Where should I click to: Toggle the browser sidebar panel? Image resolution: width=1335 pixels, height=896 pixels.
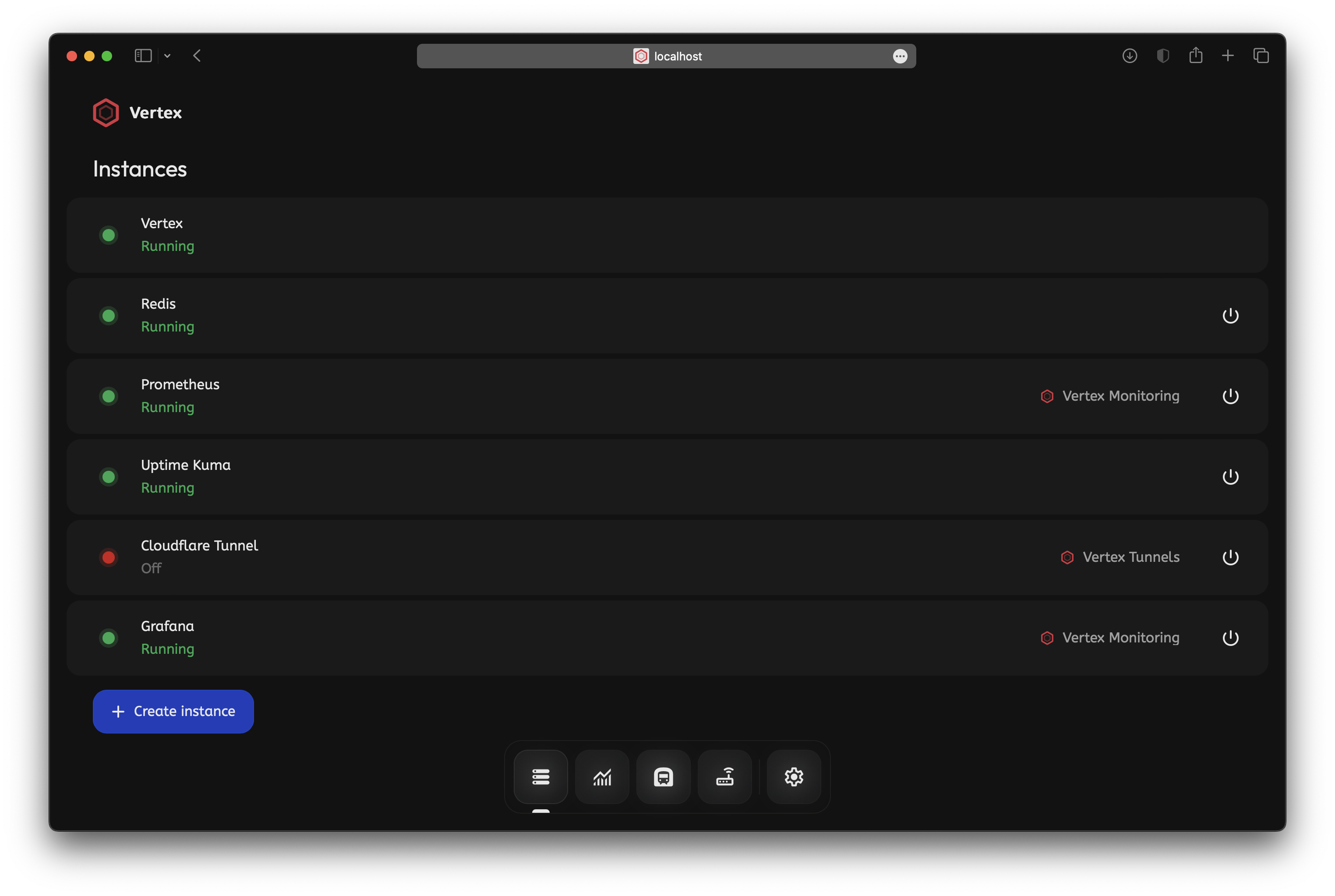[x=143, y=56]
